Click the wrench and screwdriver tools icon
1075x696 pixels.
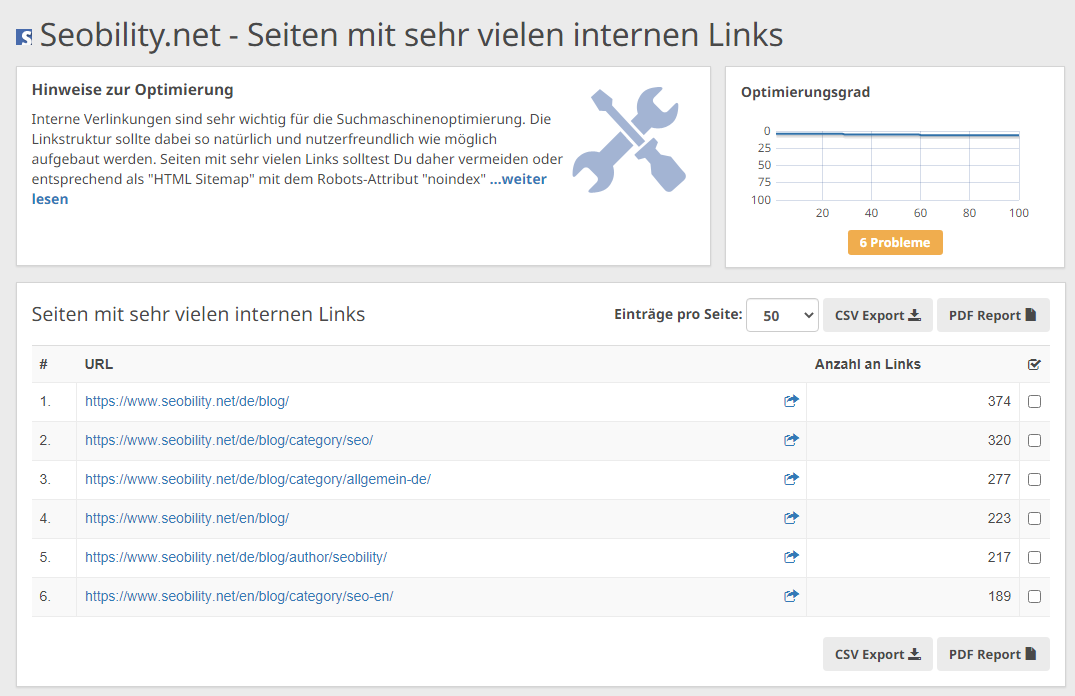click(x=629, y=140)
